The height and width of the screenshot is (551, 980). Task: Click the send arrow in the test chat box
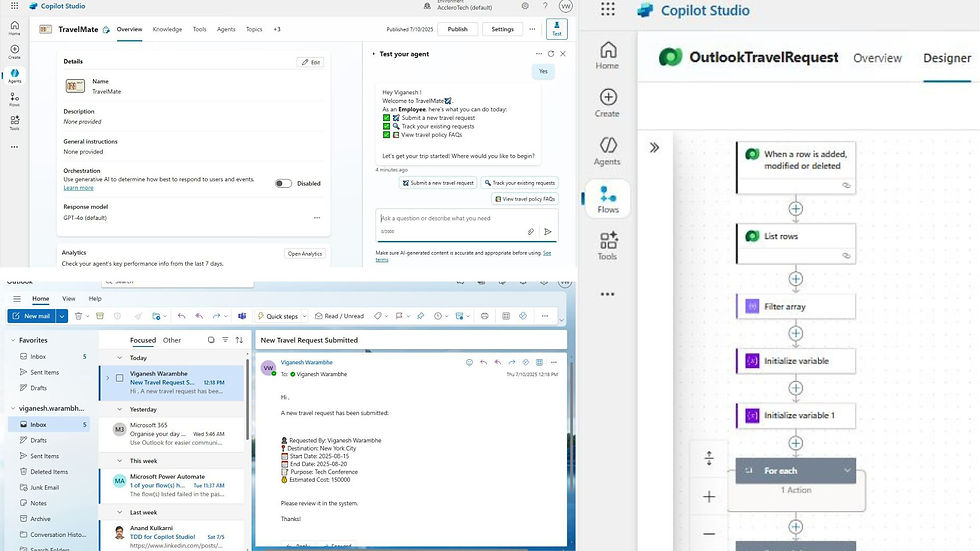(548, 231)
